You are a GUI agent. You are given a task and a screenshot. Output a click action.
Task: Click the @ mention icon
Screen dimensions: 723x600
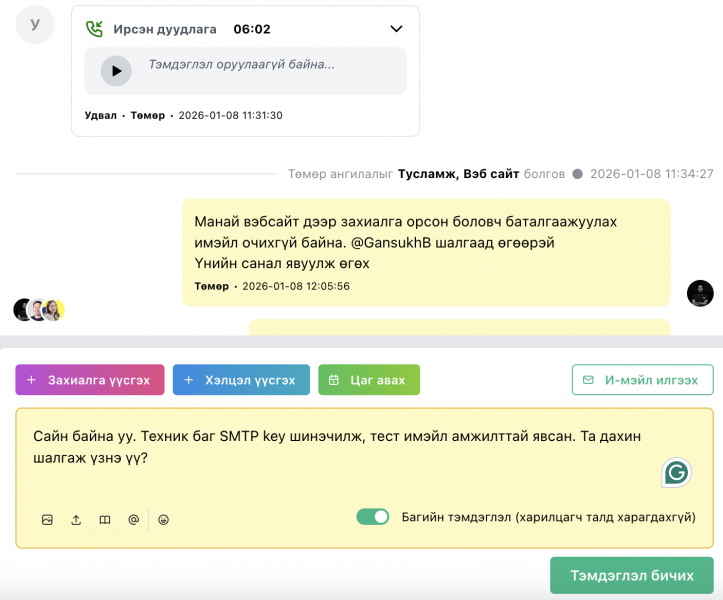[x=133, y=520]
